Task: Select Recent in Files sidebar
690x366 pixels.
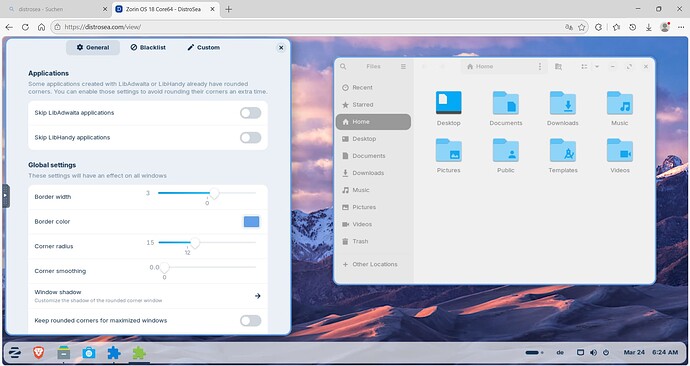Action: coord(374,88)
